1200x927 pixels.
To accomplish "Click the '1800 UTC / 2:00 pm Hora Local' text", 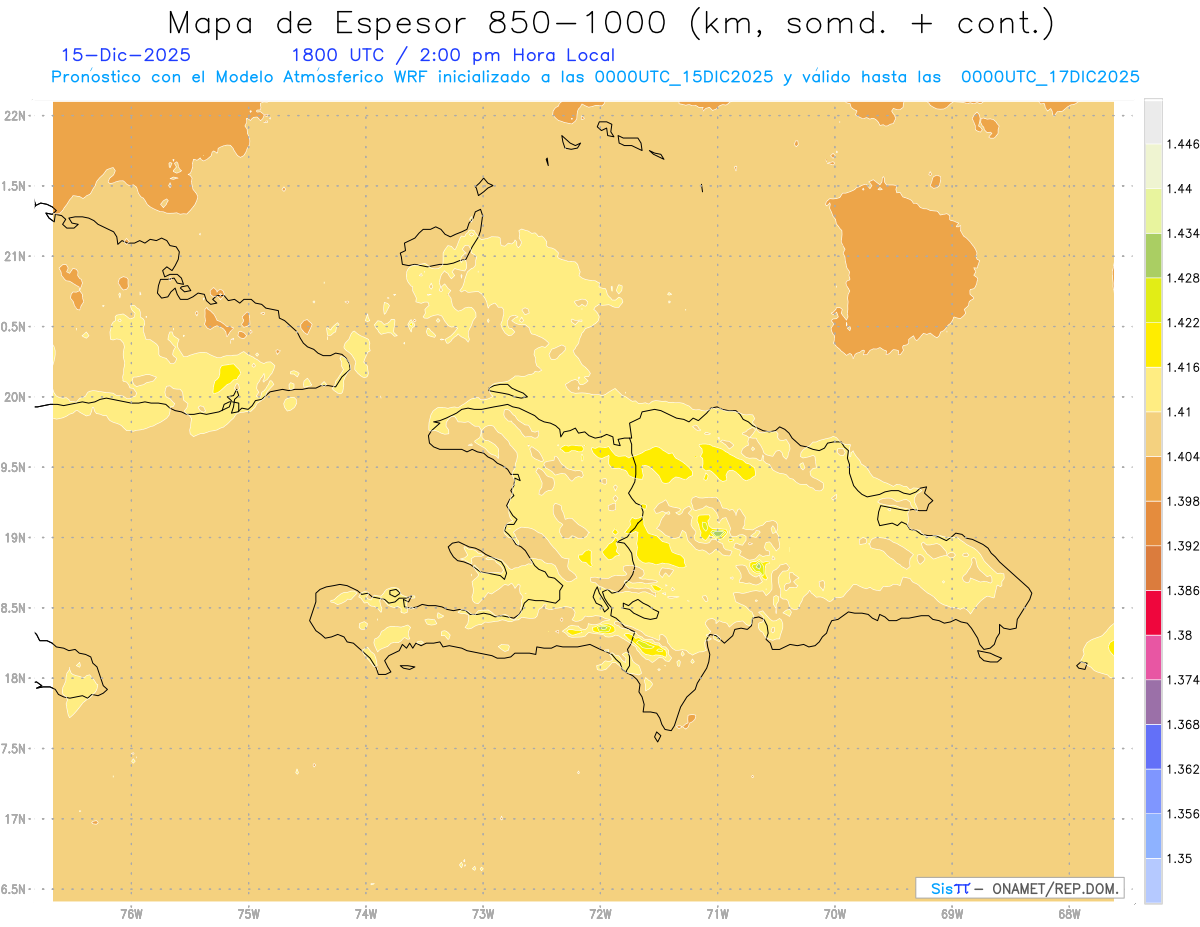I will 452,55.
